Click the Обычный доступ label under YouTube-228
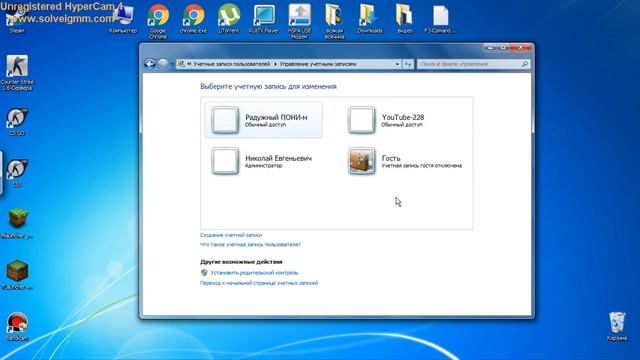Viewport: 640px width, 360px height. [x=402, y=125]
